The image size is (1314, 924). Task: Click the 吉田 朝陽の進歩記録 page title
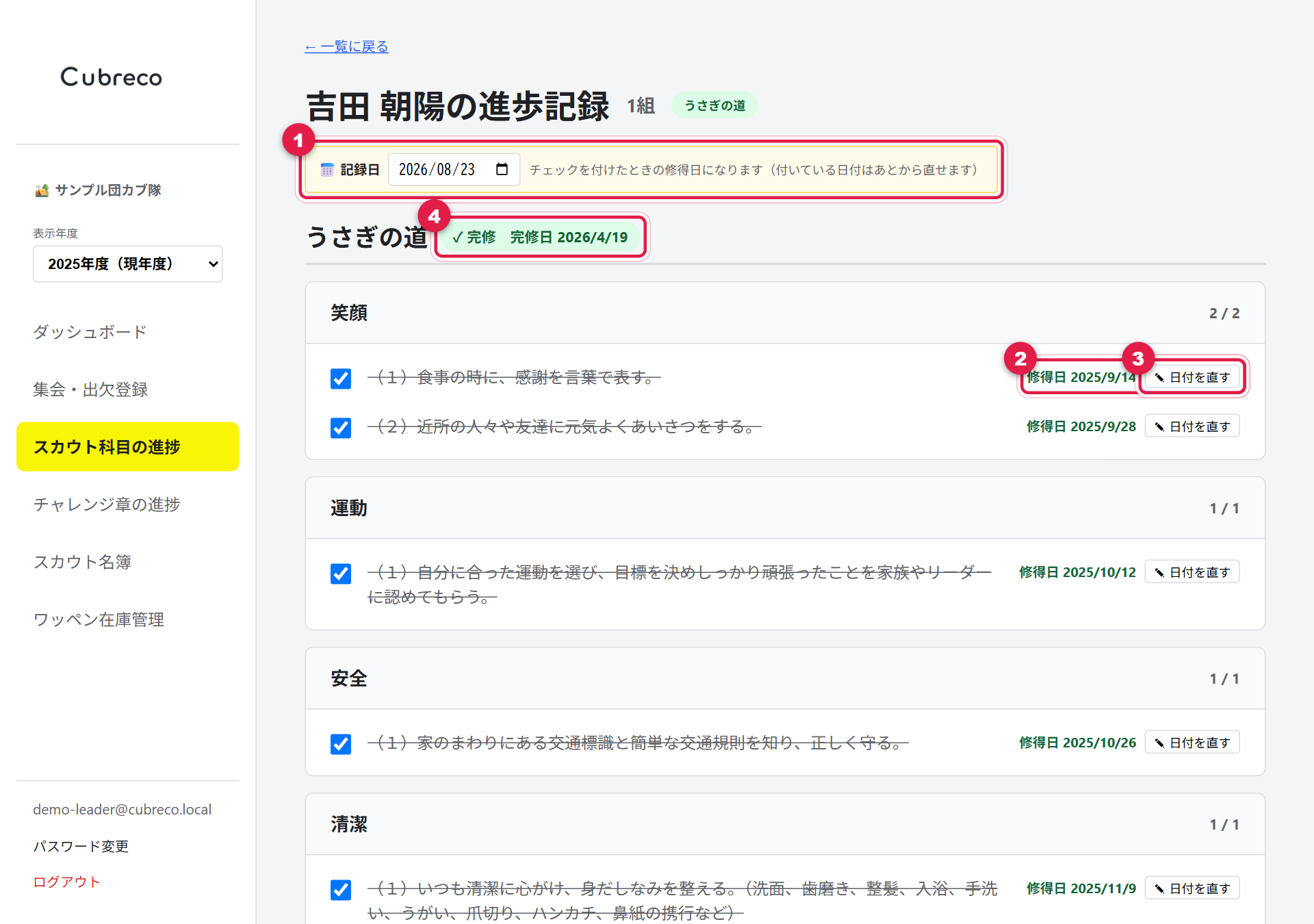pyautogui.click(x=458, y=106)
